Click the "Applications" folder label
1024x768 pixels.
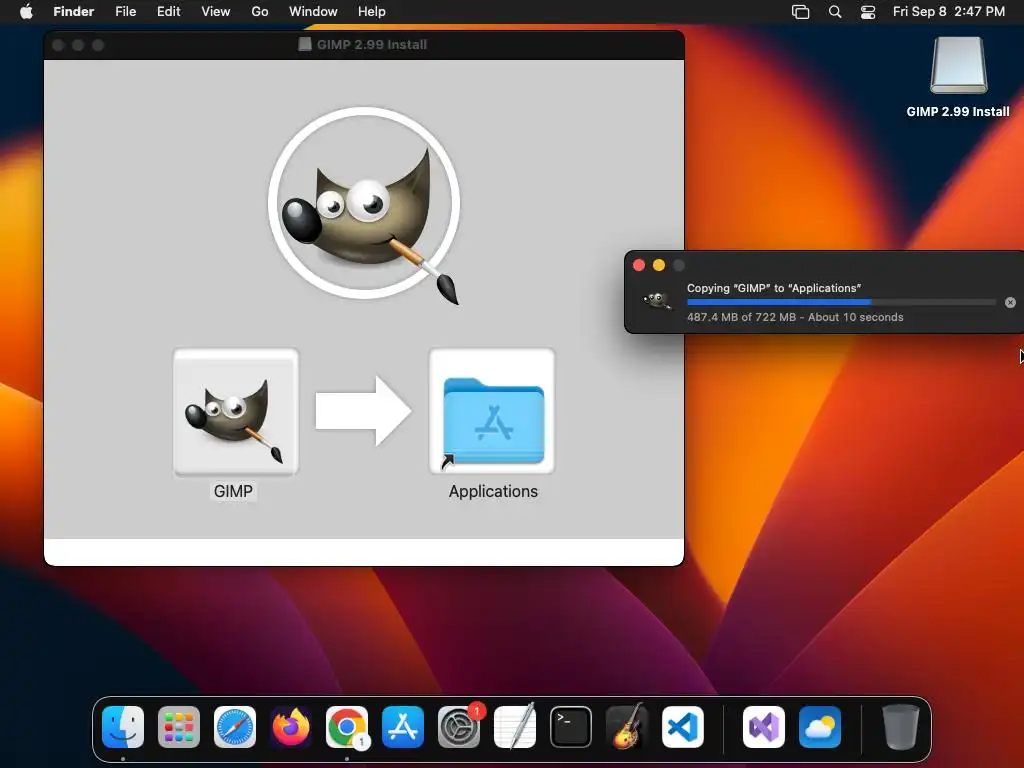click(493, 491)
